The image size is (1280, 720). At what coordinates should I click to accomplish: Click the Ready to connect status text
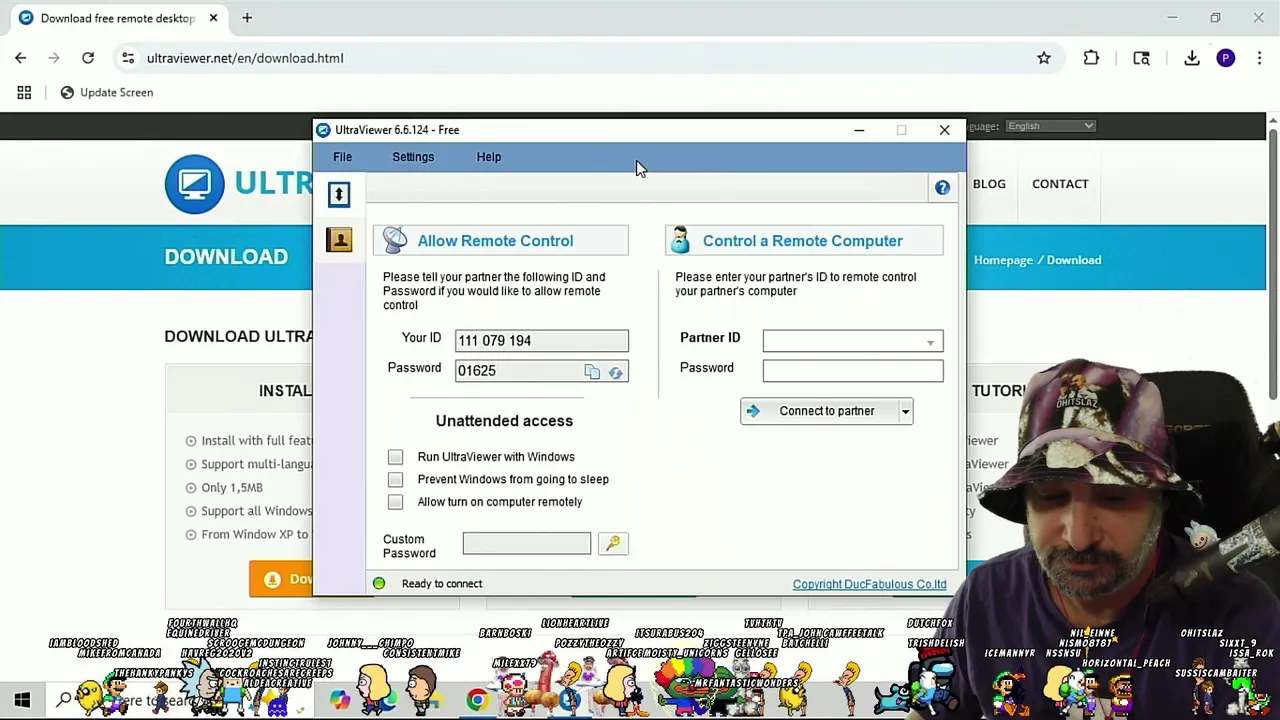[x=442, y=584]
